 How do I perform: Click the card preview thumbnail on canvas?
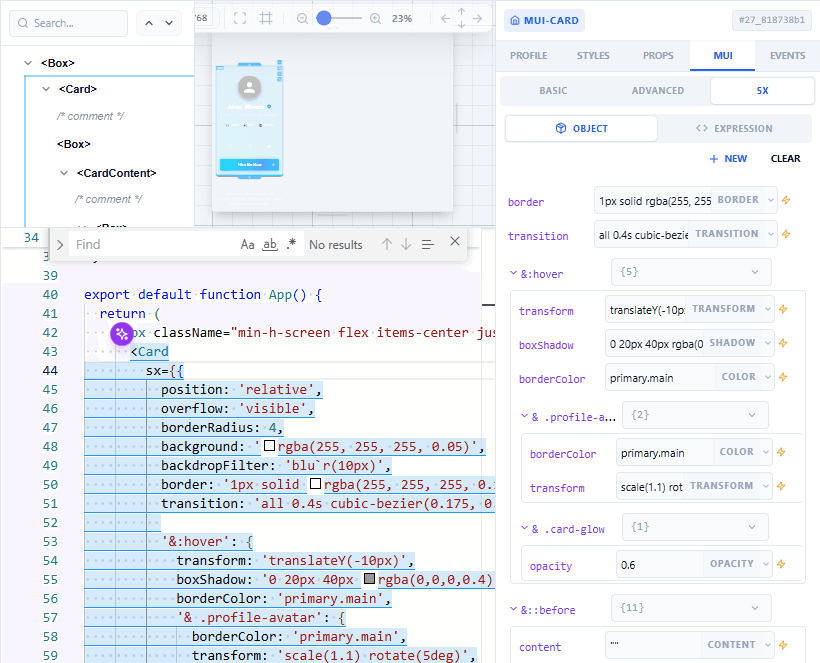click(249, 120)
